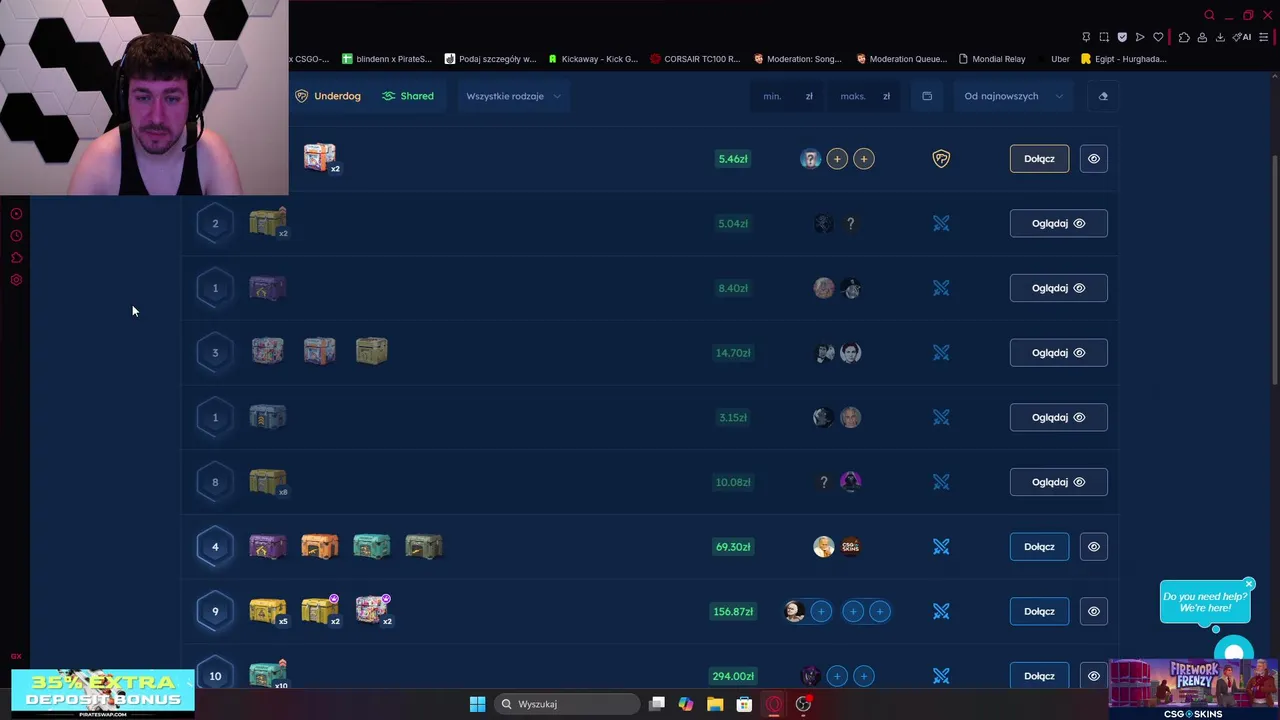Screen dimensions: 1280x720
Task: Click player avatar in the 69.30zł battle
Action: pos(823,546)
